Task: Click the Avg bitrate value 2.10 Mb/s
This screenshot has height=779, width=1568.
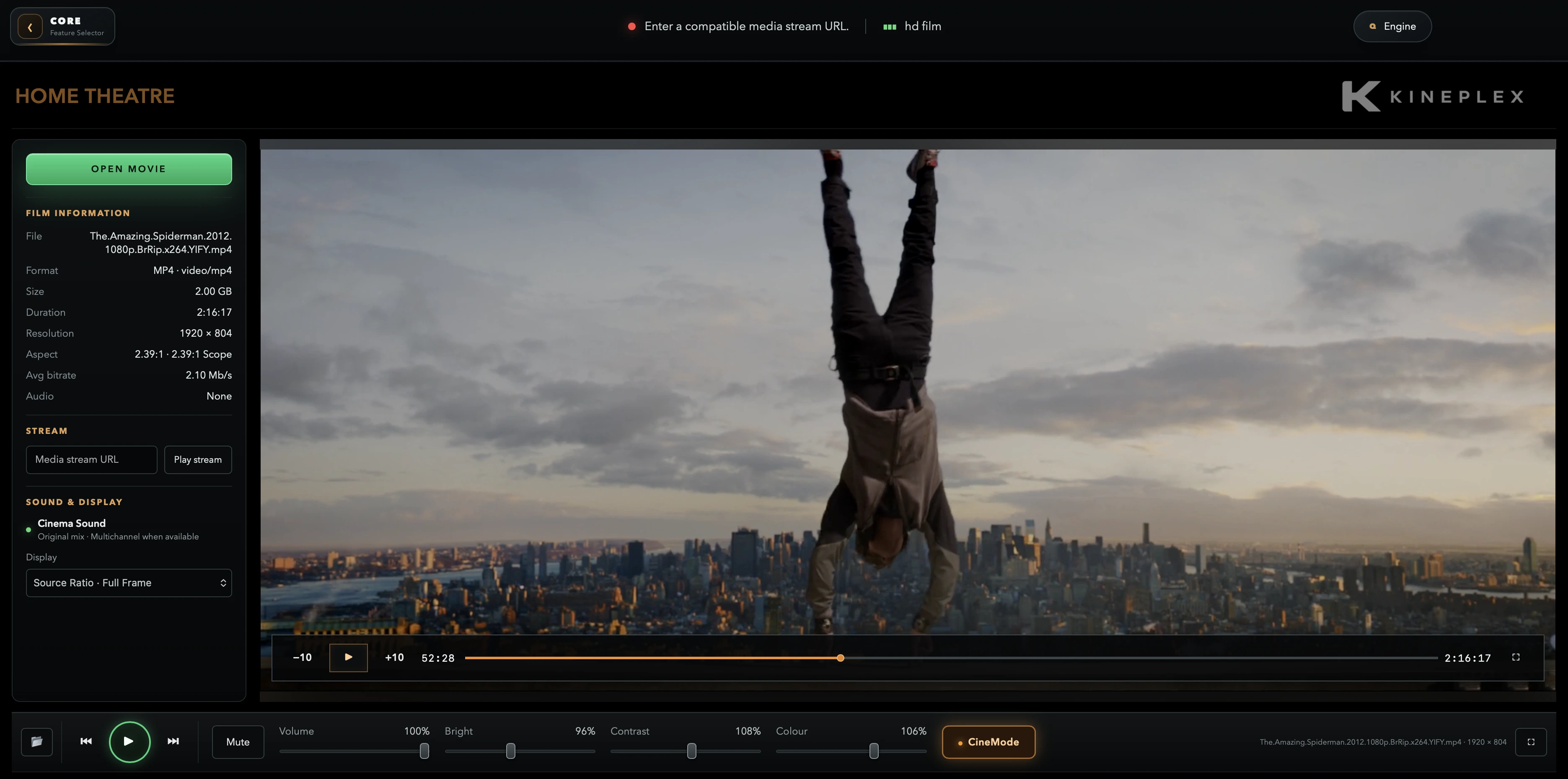Action: coord(209,376)
